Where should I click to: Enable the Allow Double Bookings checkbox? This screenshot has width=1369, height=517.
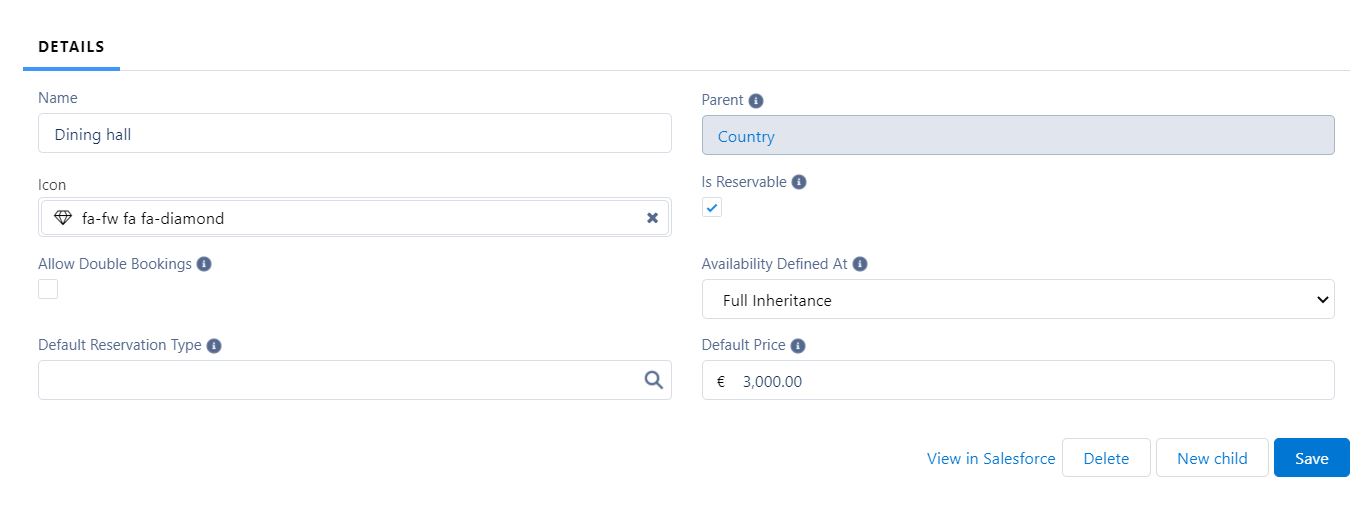click(x=48, y=289)
